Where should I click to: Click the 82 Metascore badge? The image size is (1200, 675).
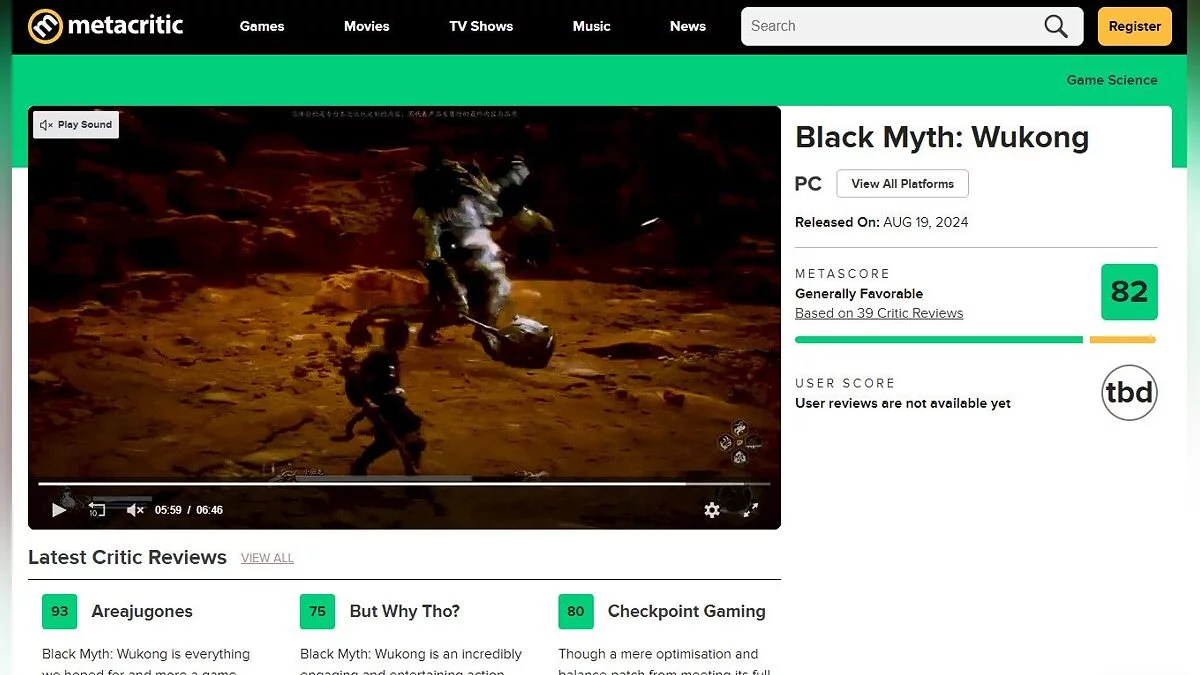click(1129, 292)
